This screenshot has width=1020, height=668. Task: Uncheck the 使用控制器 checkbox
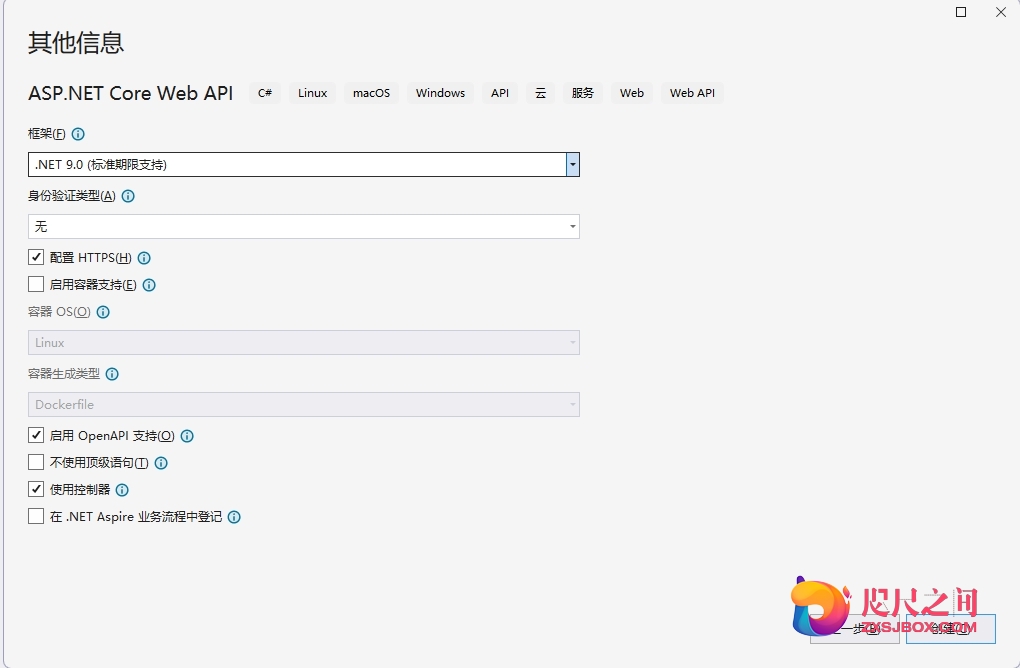click(36, 489)
